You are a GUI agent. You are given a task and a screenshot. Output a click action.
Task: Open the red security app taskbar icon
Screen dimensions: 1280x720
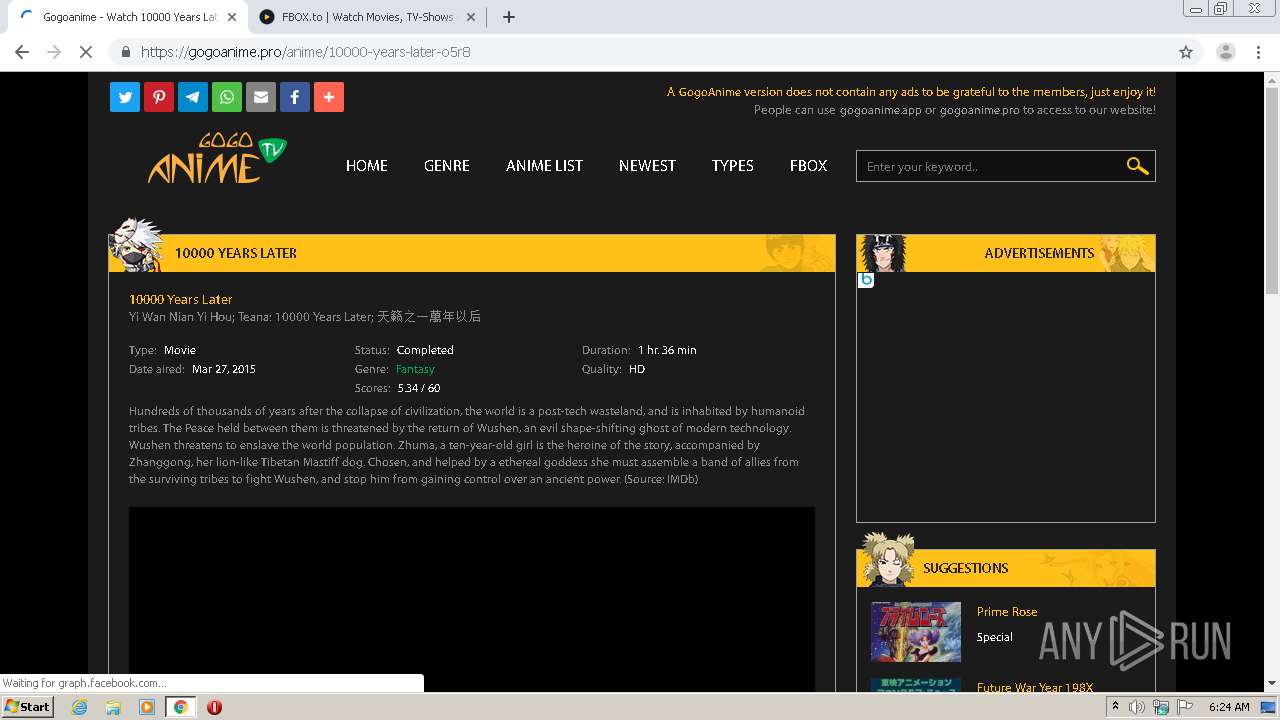(x=214, y=707)
